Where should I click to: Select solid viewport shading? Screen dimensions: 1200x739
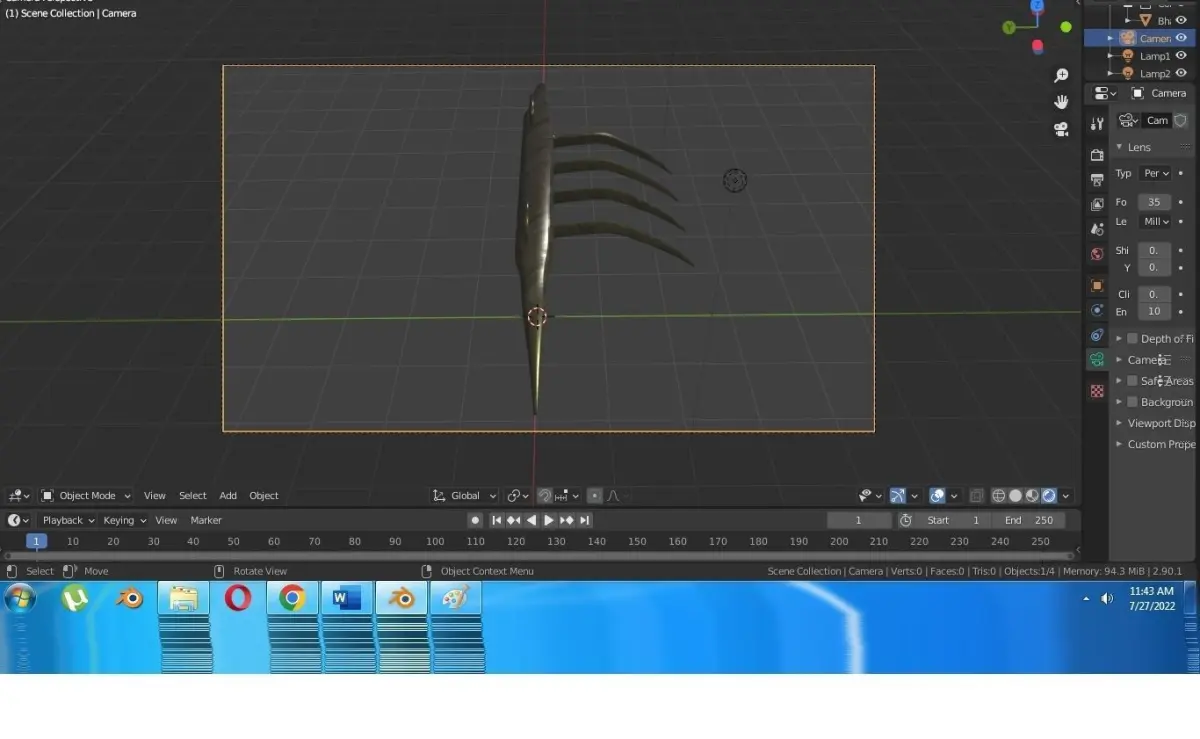(x=1015, y=496)
